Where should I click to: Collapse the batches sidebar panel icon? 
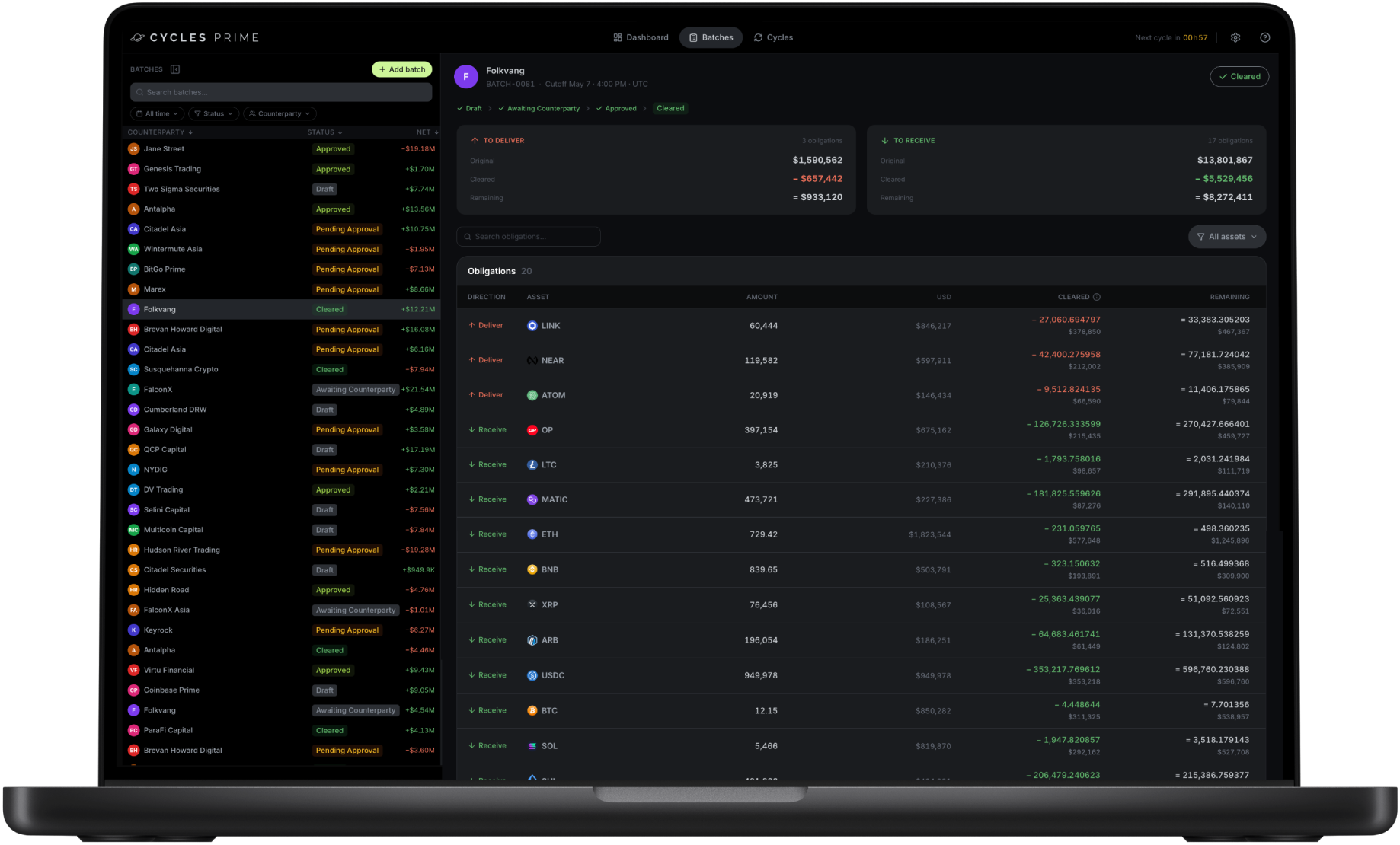pos(175,69)
